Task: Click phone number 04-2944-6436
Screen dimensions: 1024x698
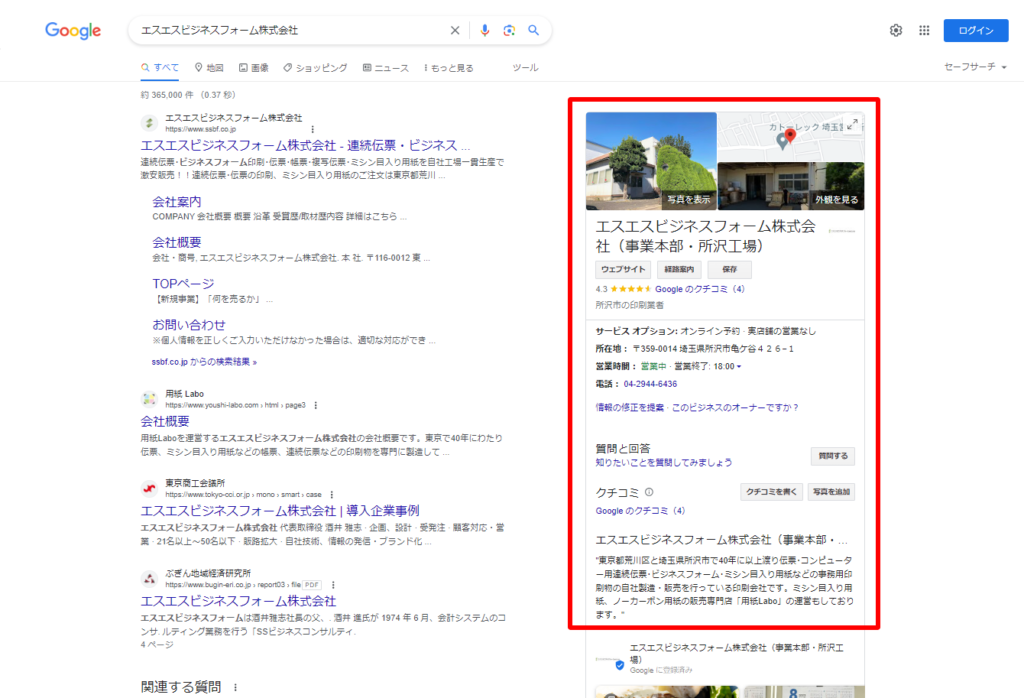Action: click(650, 384)
